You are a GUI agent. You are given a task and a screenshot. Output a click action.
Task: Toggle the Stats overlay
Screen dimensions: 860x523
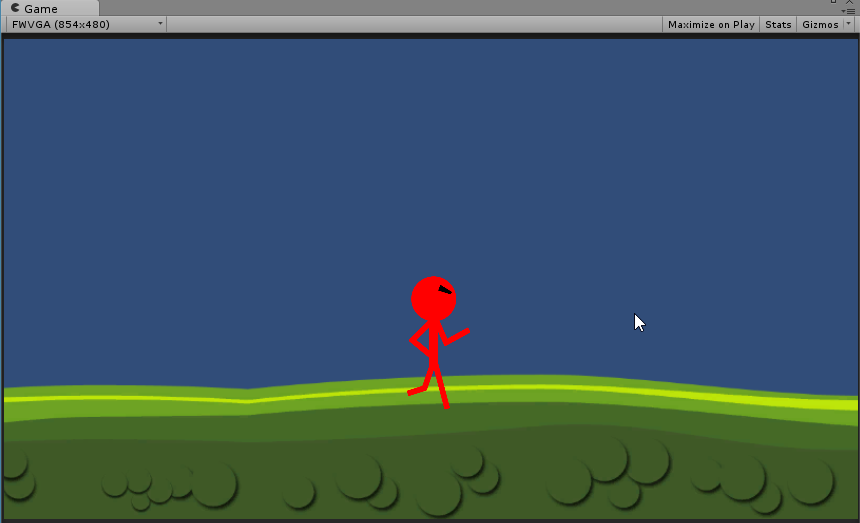[778, 24]
